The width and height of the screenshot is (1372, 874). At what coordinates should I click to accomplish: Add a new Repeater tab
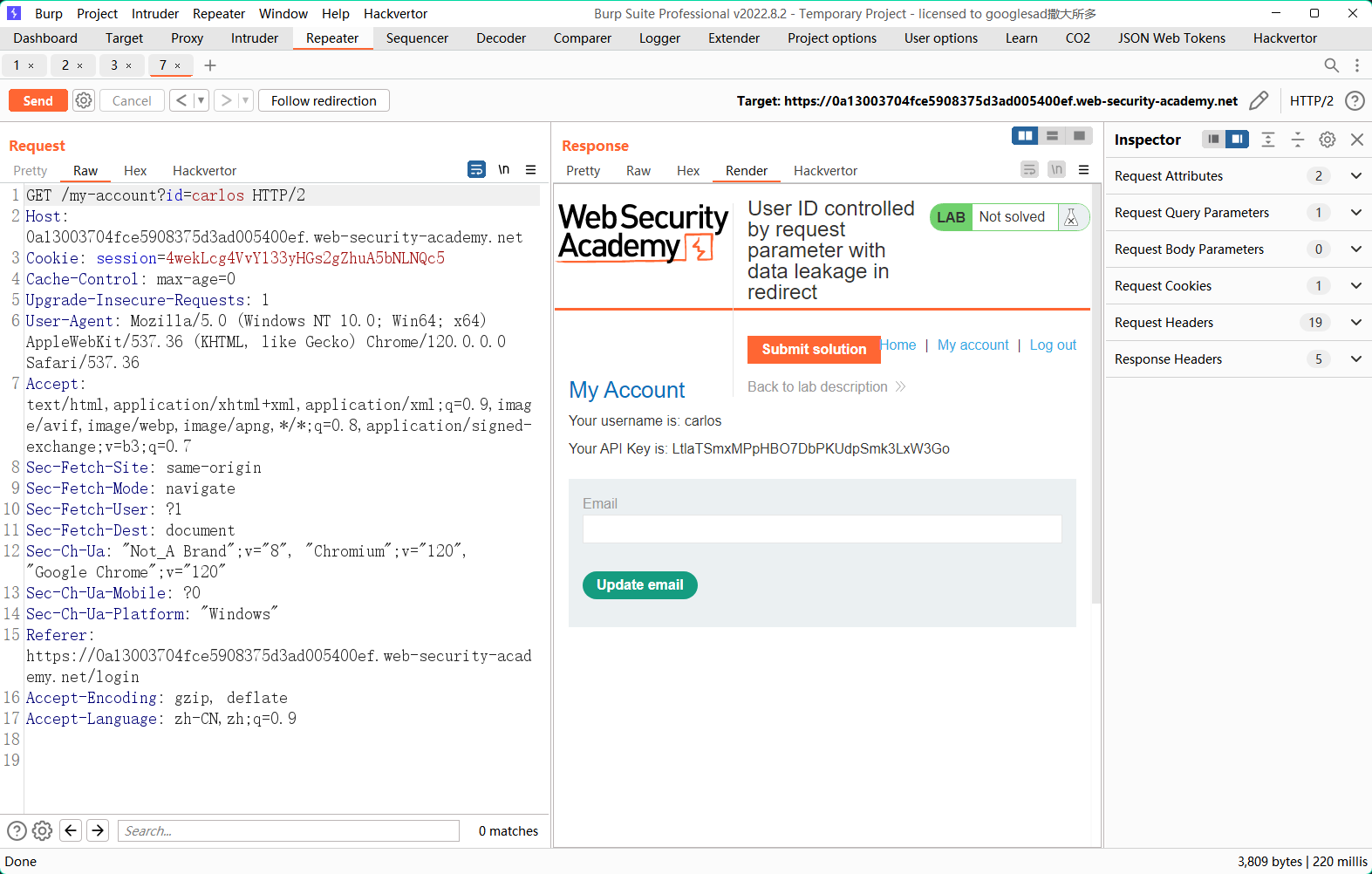(210, 65)
